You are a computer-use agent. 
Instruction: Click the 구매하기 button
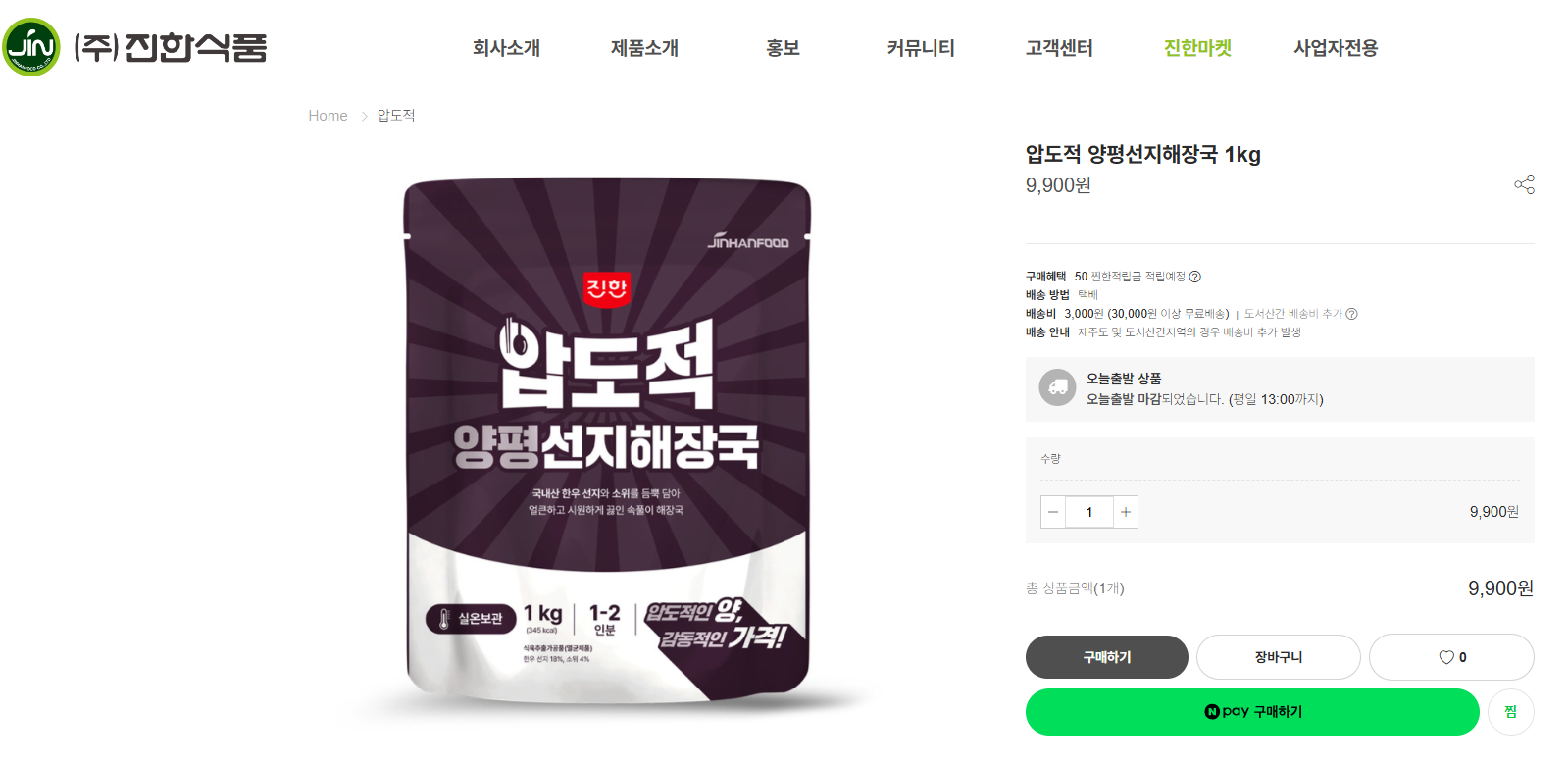[1107, 657]
